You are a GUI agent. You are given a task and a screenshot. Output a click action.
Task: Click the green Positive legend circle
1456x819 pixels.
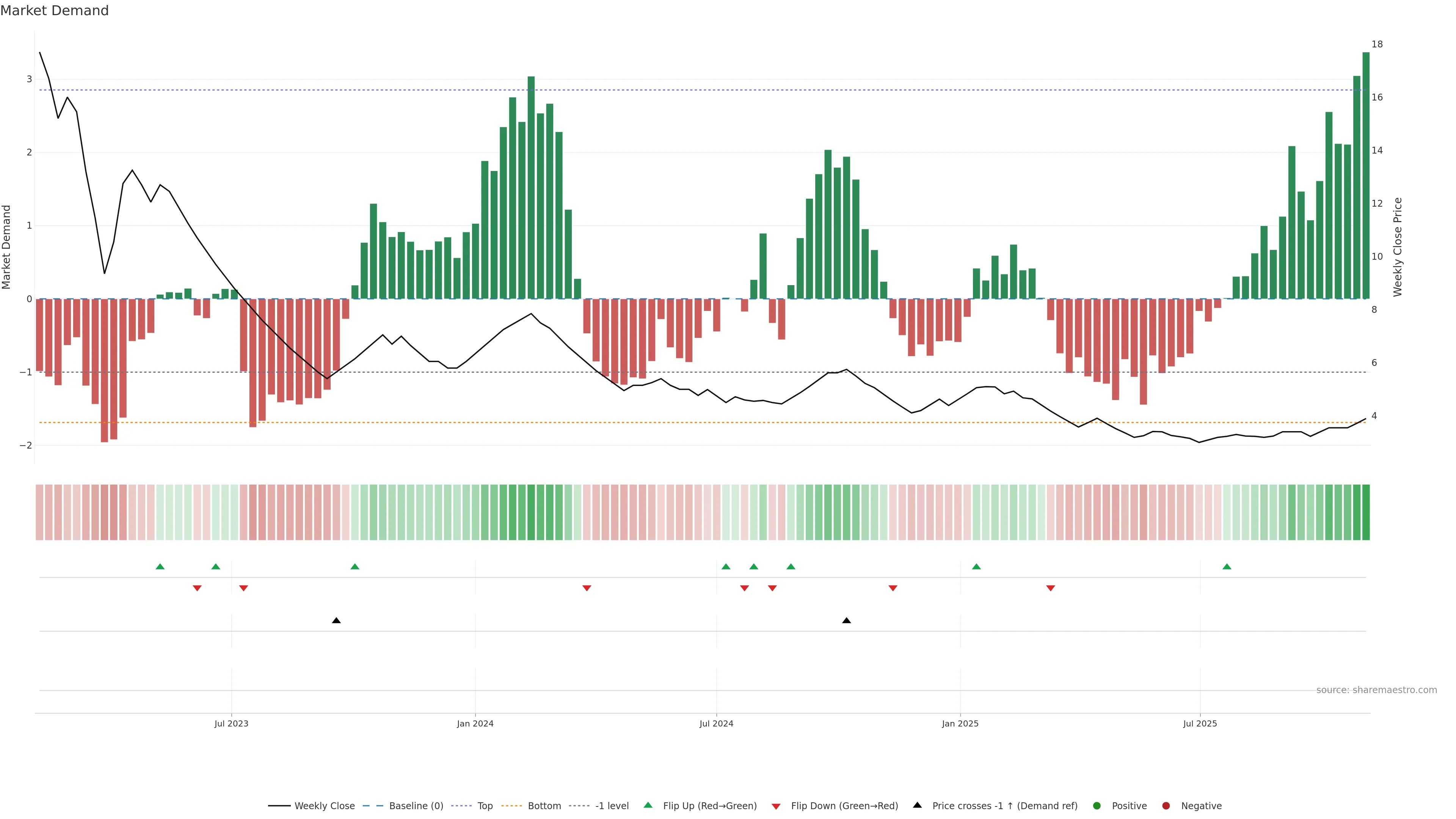pyautogui.click(x=1097, y=805)
